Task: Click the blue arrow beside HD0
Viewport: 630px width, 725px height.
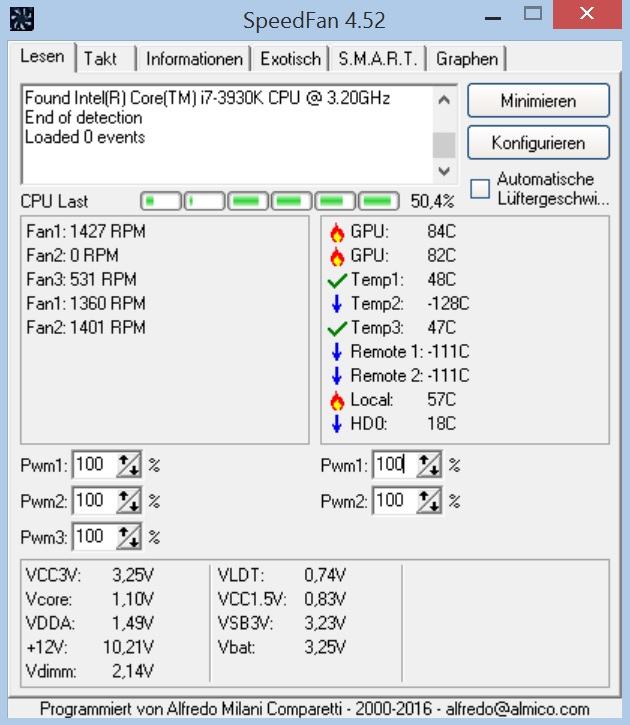Action: pos(336,424)
